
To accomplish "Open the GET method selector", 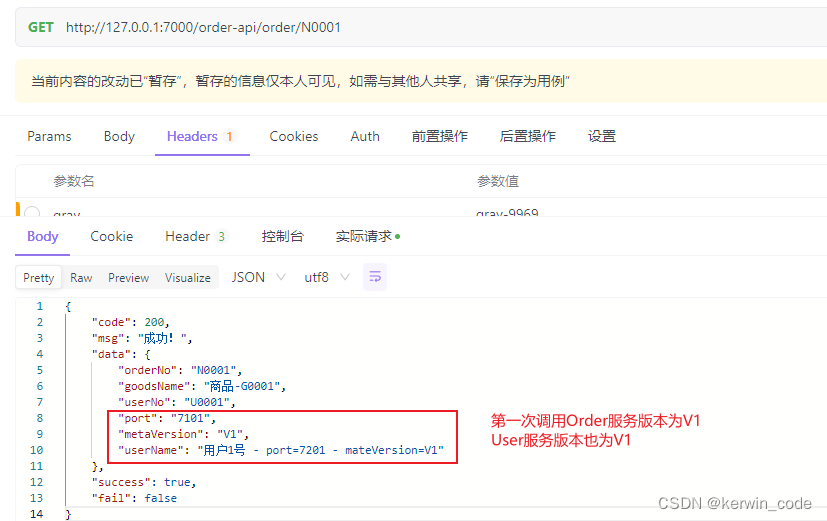I will pyautogui.click(x=41, y=27).
